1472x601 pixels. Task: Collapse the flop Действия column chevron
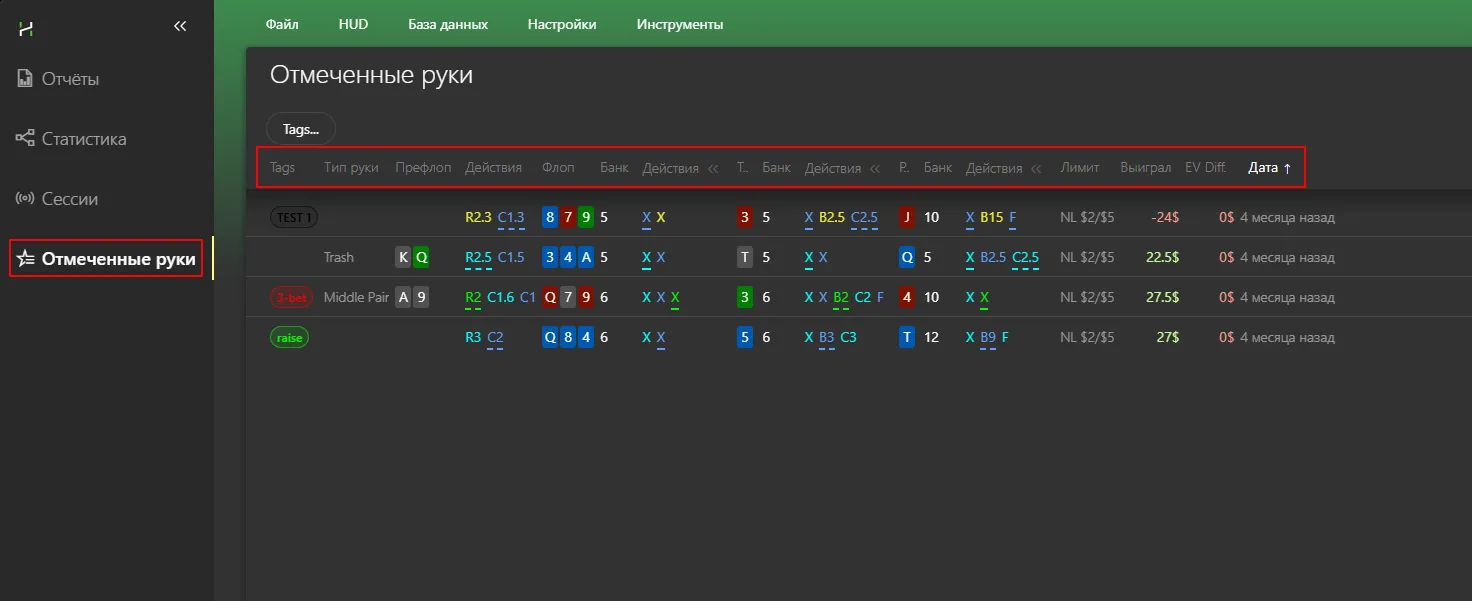tap(713, 169)
